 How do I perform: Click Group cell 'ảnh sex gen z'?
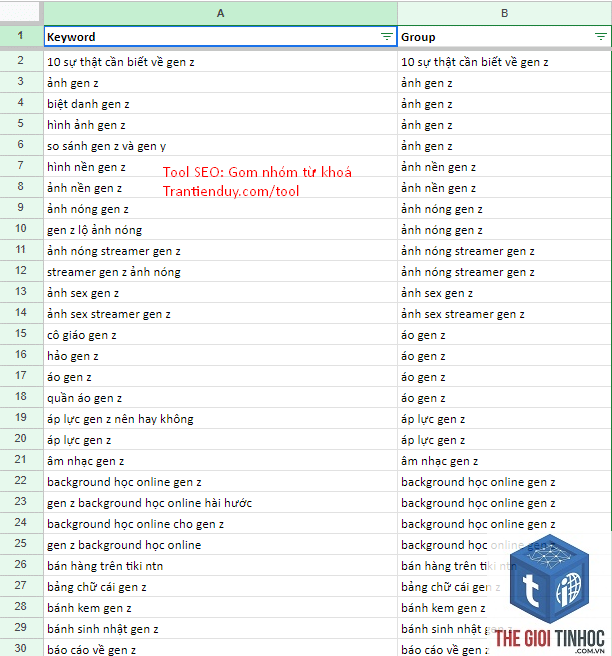[x=504, y=292]
